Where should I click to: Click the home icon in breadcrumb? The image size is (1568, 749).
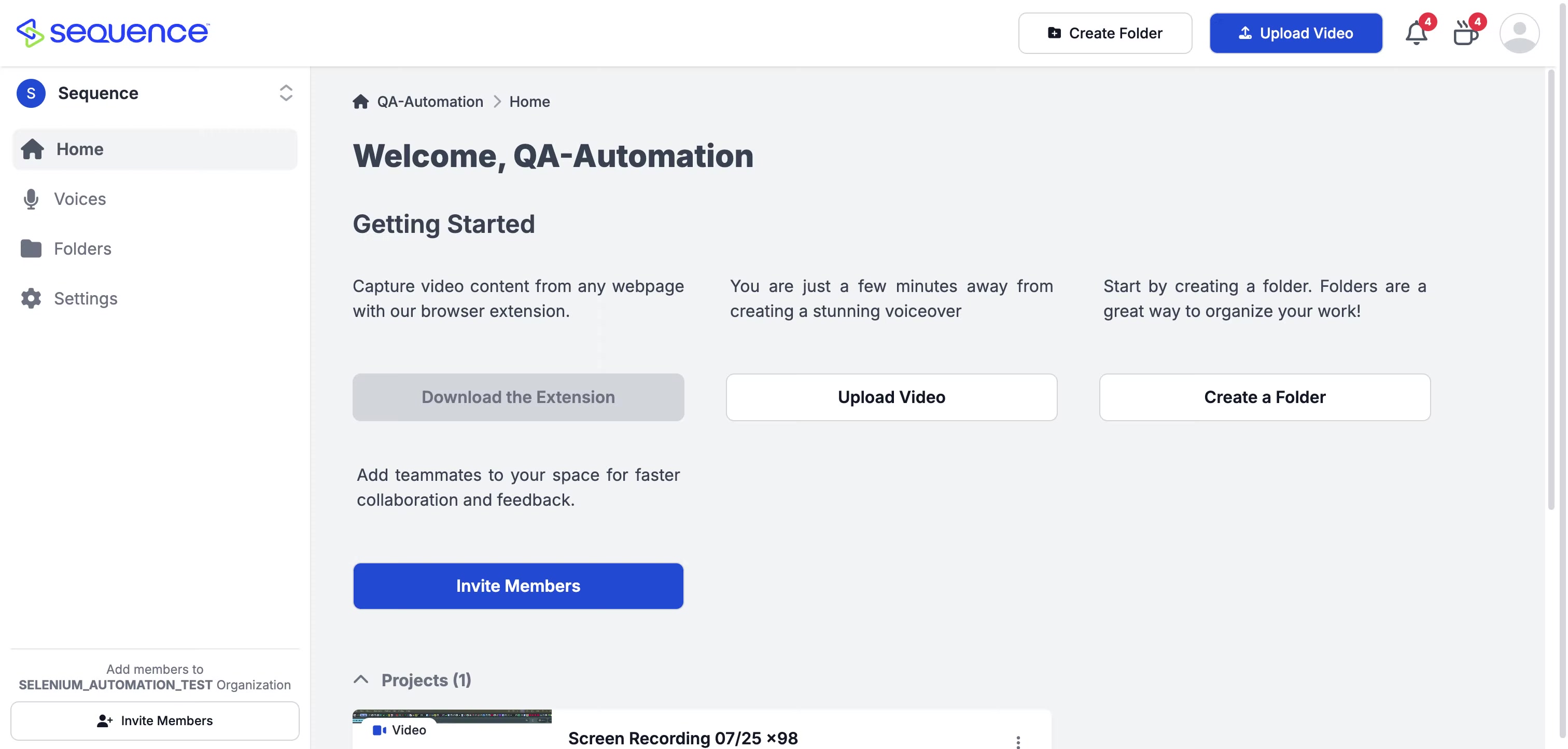pyautogui.click(x=360, y=102)
